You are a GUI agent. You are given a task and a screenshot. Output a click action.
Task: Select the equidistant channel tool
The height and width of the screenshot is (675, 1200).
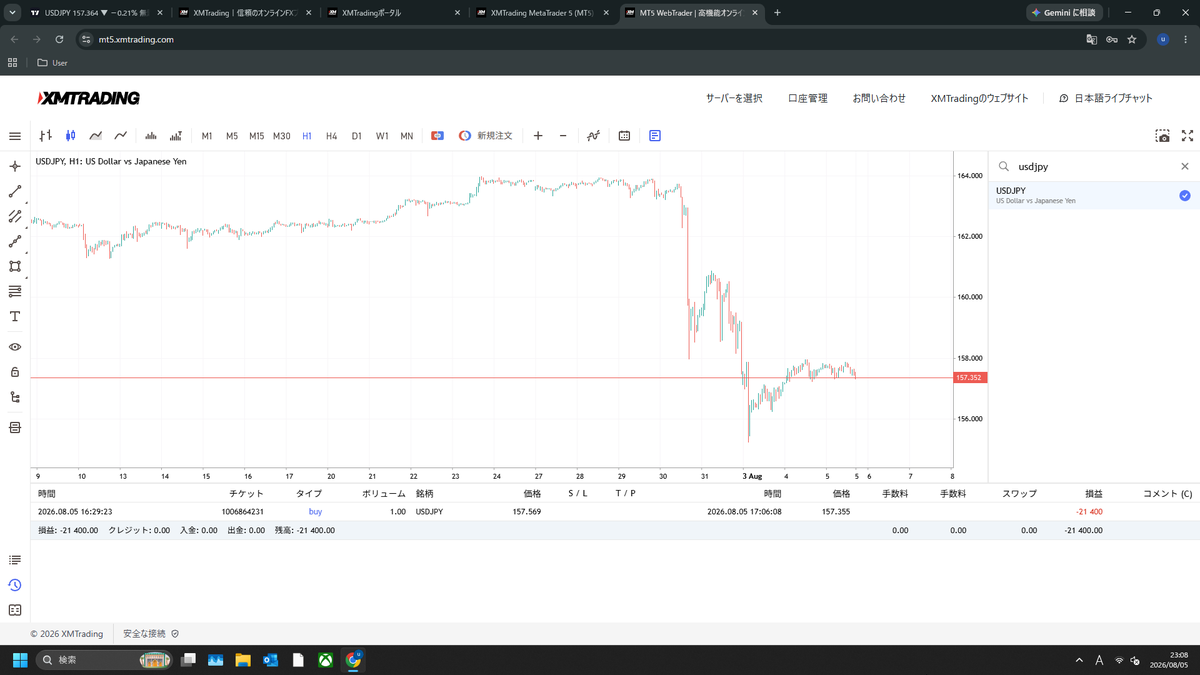[15, 216]
